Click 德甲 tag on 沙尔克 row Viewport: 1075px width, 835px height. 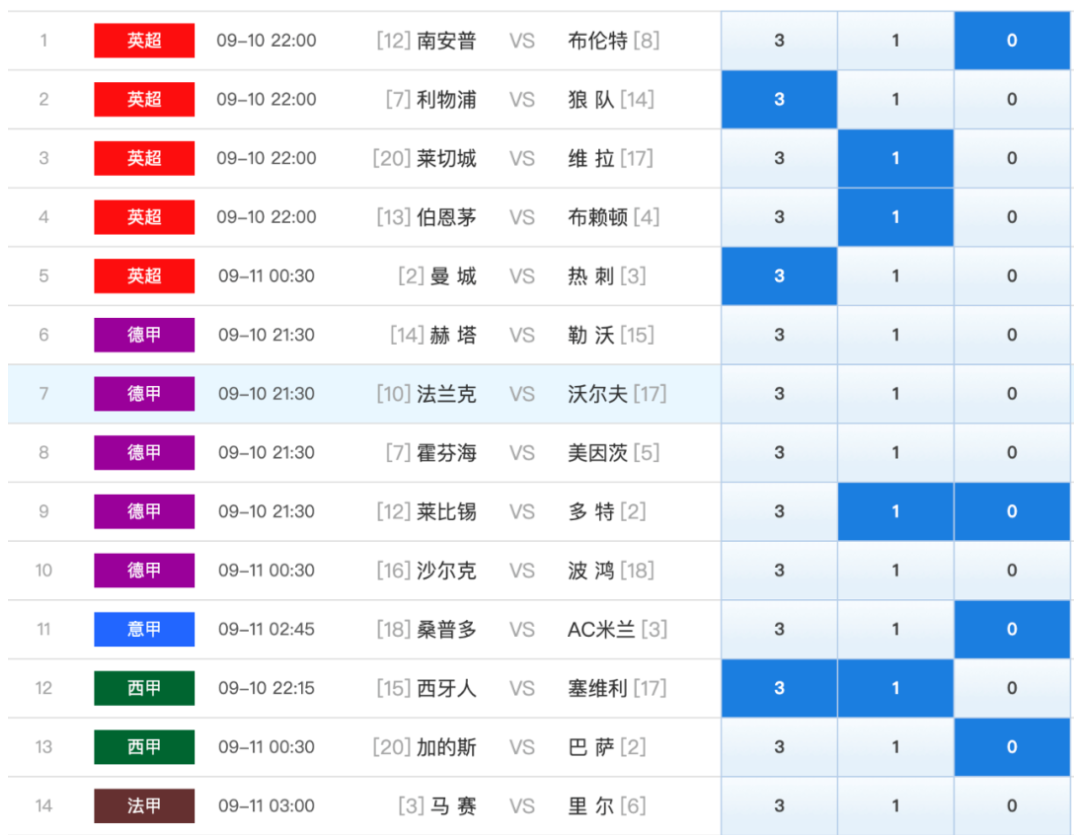point(144,571)
